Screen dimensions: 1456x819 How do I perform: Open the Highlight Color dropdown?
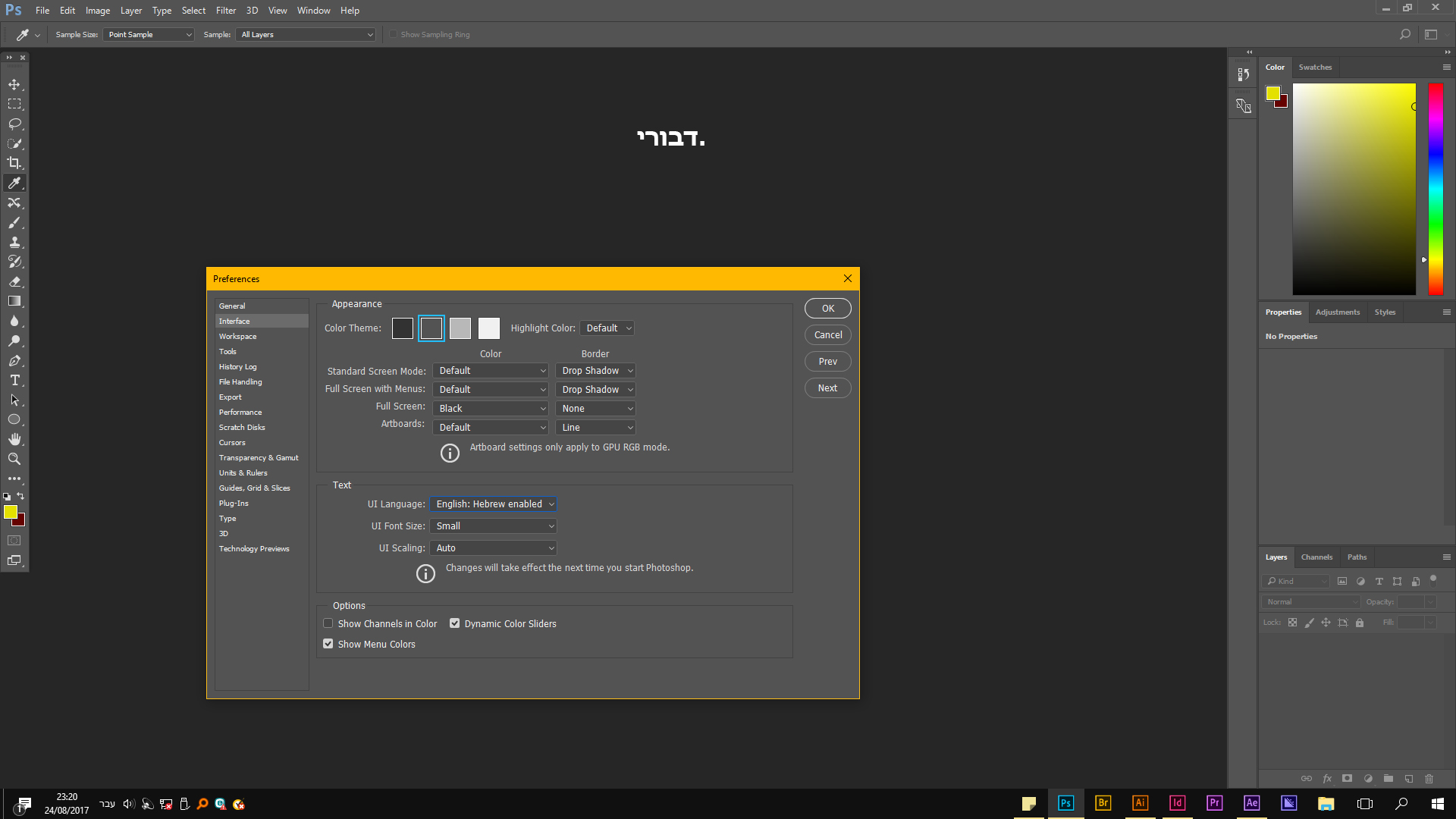coord(607,328)
